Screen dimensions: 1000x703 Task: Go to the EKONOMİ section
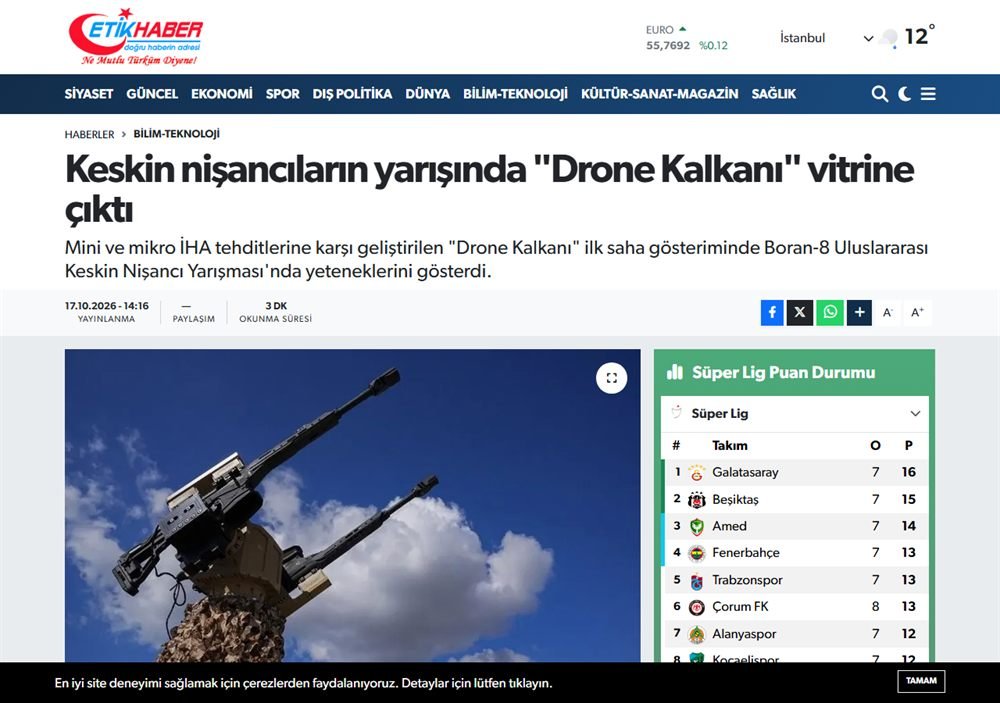(222, 94)
